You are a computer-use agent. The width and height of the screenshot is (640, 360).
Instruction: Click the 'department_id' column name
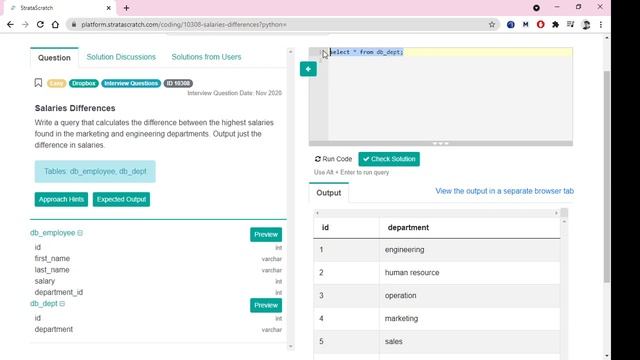point(59,292)
